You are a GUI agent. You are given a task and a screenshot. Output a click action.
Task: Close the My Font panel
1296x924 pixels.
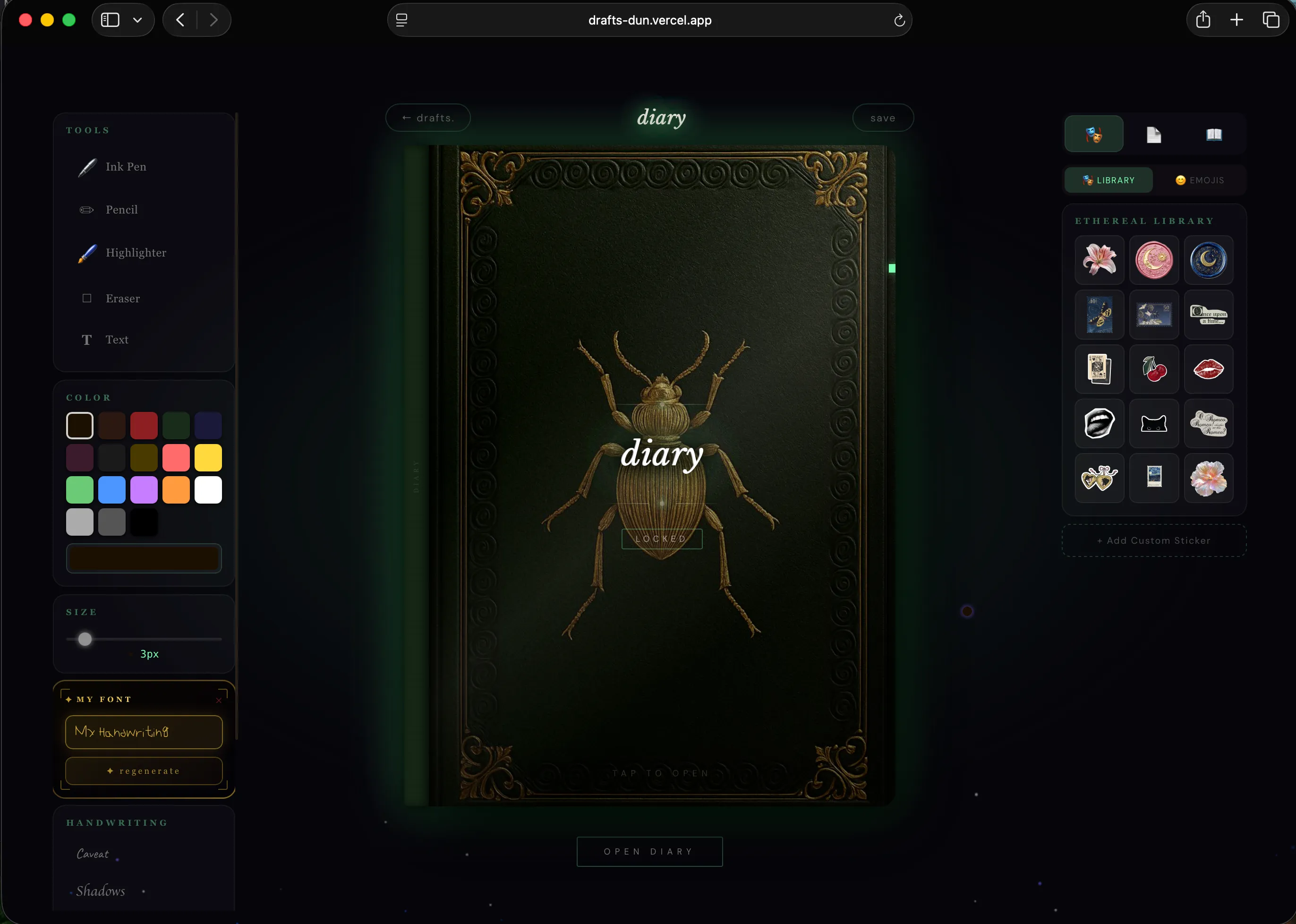[219, 701]
